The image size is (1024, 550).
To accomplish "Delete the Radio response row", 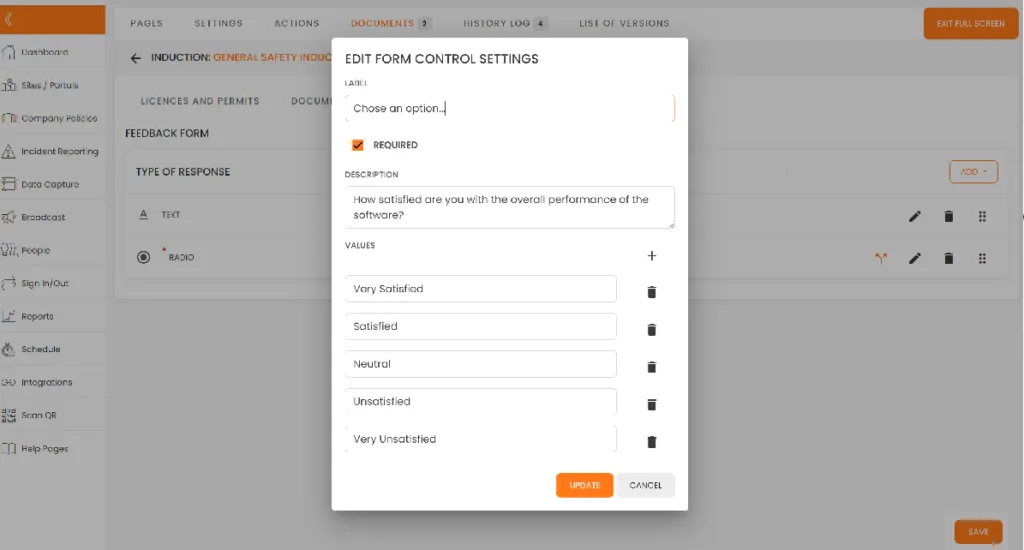I will pos(948,258).
